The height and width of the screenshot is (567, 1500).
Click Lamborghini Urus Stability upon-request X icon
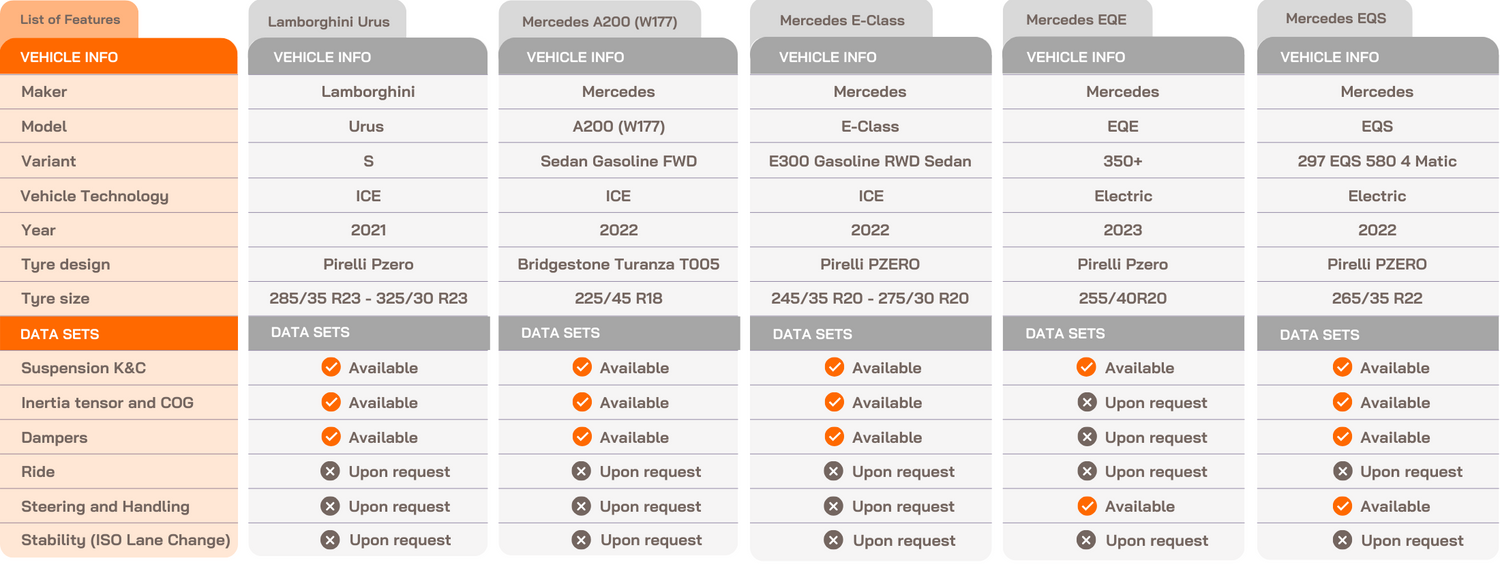pos(330,540)
